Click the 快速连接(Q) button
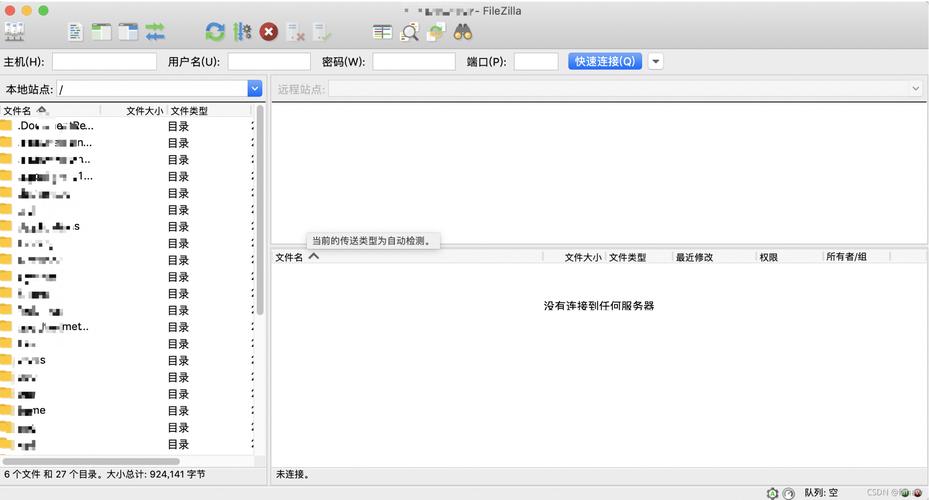 [x=604, y=62]
